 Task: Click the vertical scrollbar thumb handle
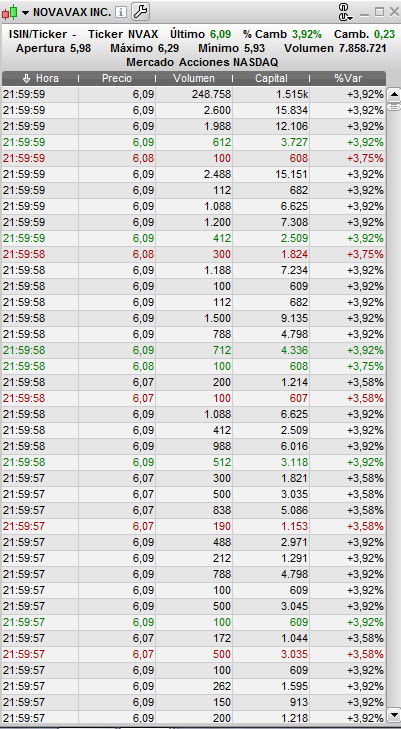[394, 106]
